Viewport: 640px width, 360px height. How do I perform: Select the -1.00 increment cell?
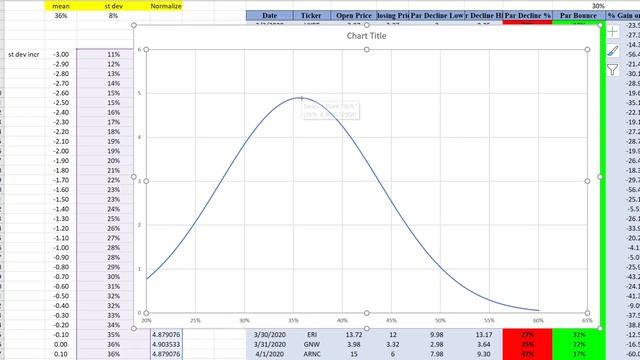[61, 248]
